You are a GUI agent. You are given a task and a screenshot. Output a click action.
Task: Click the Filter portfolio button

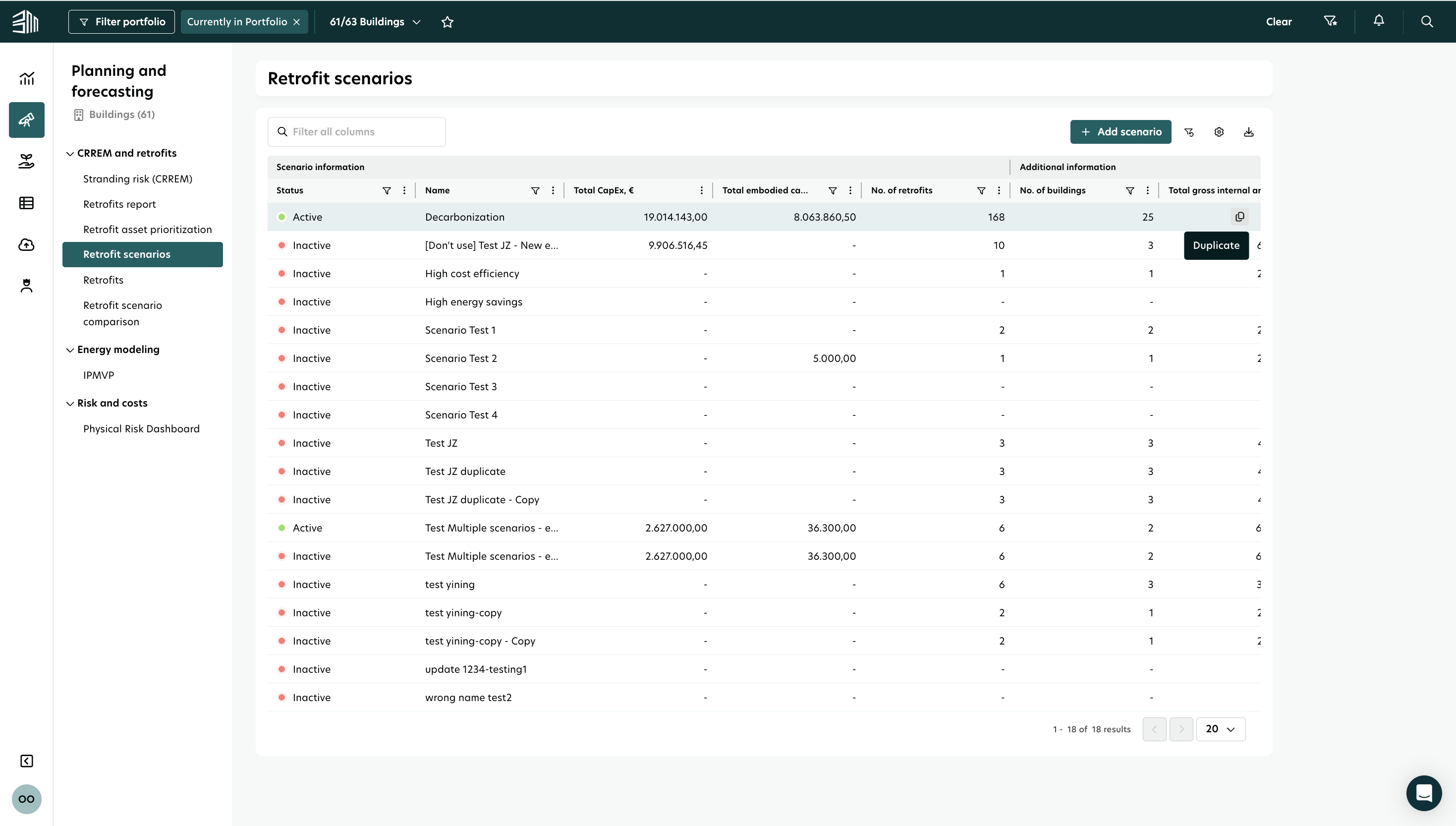pyautogui.click(x=121, y=21)
